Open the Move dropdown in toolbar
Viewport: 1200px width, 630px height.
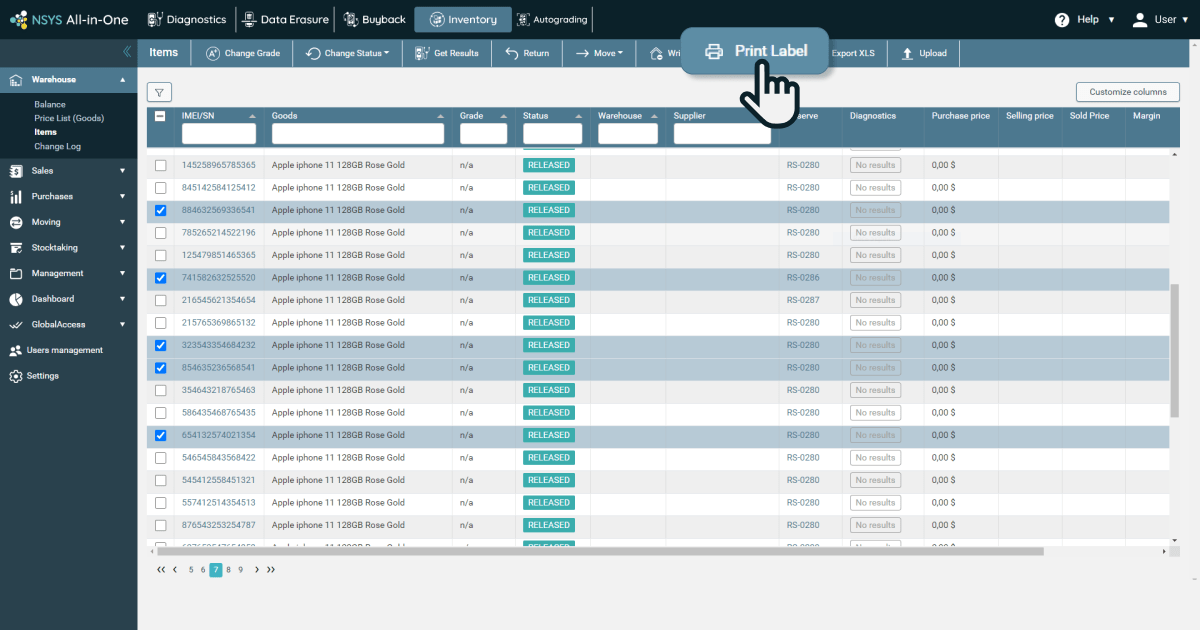(599, 53)
